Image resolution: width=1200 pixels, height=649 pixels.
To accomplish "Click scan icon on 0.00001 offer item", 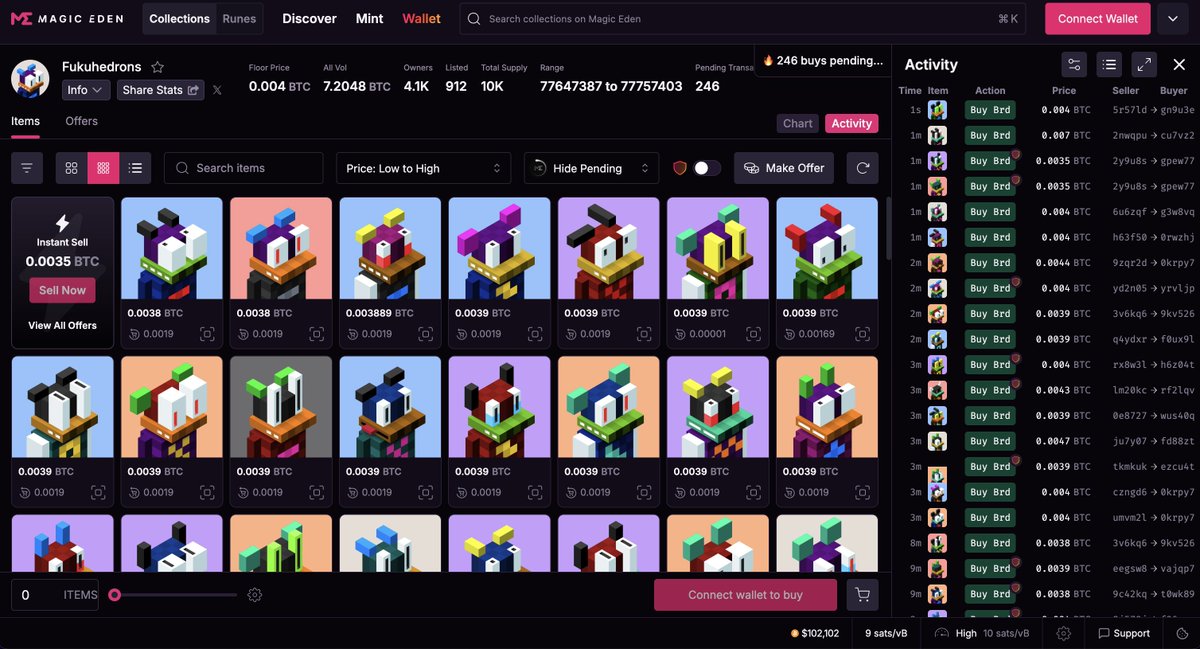I will click(754, 334).
